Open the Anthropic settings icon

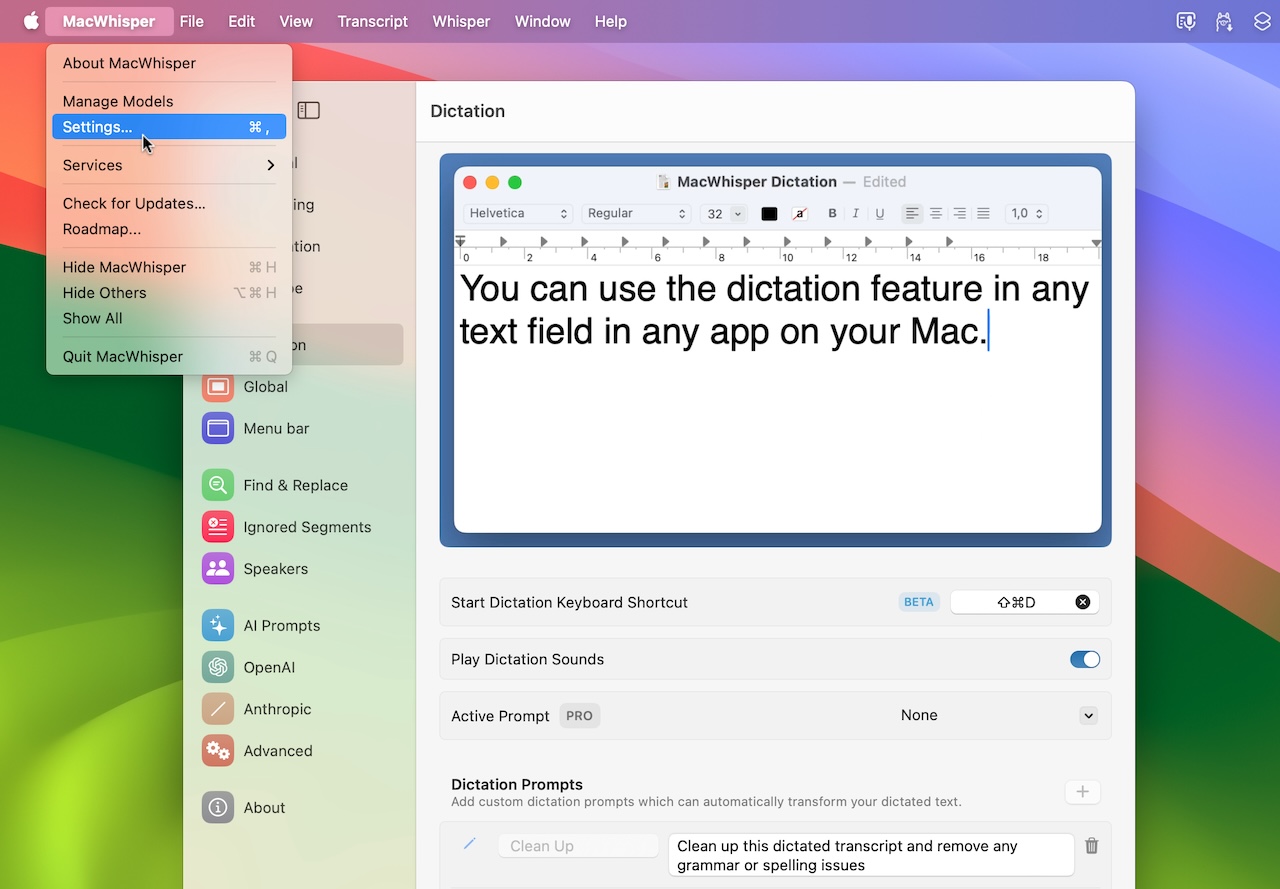(218, 710)
